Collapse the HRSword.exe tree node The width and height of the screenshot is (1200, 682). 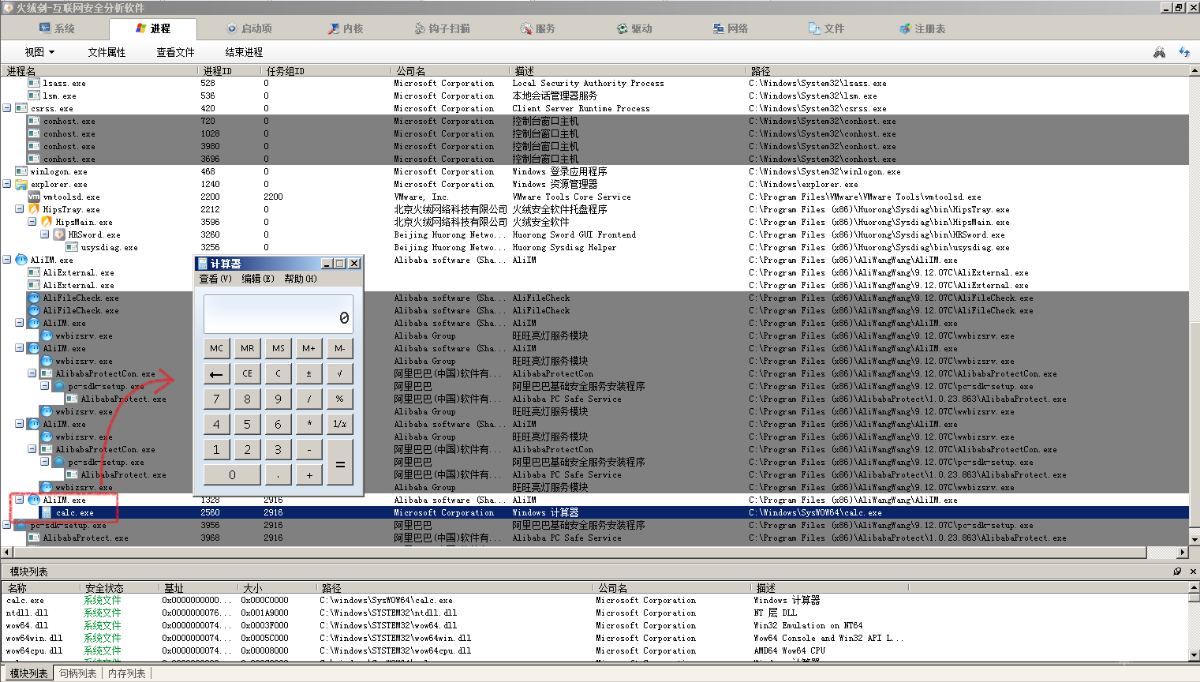[x=45, y=235]
